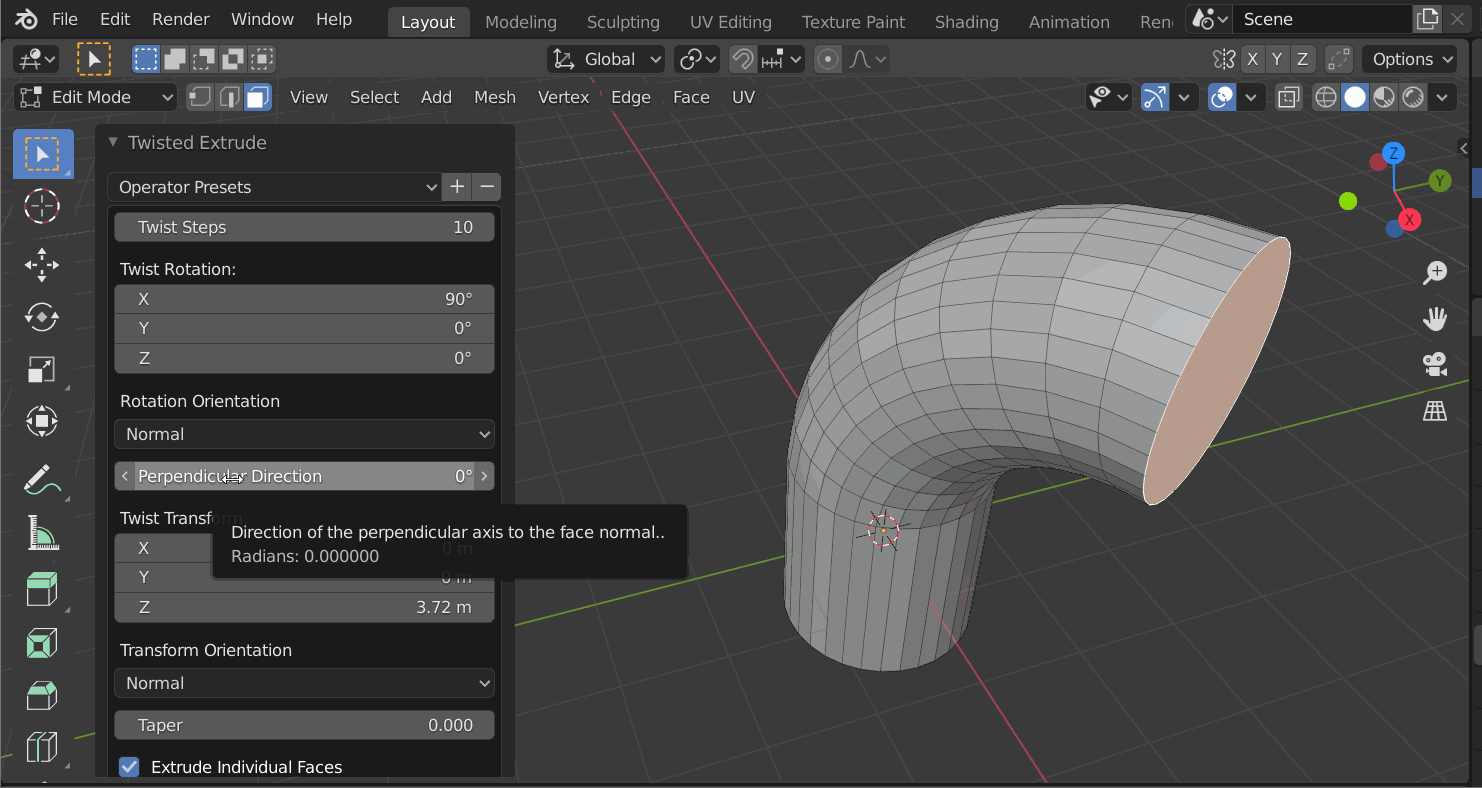Pick the Inset Faces tool
Viewport: 1482px width, 788px height.
click(42, 643)
